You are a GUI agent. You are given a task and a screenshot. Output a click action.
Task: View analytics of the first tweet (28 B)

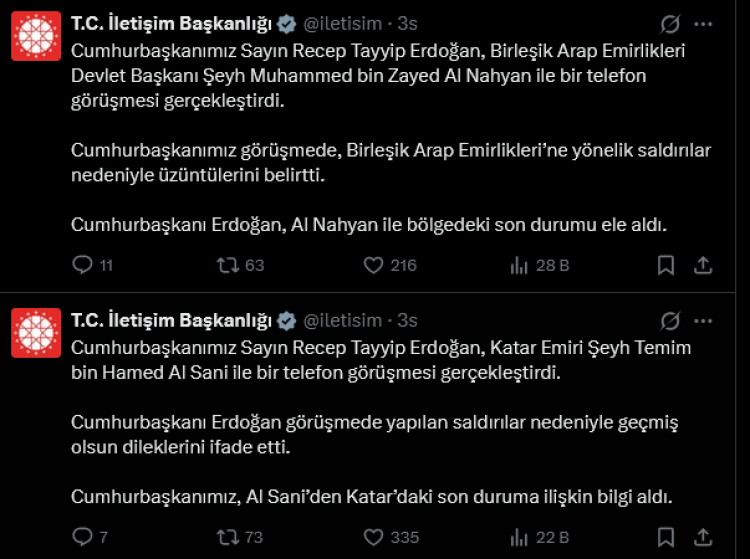520,265
